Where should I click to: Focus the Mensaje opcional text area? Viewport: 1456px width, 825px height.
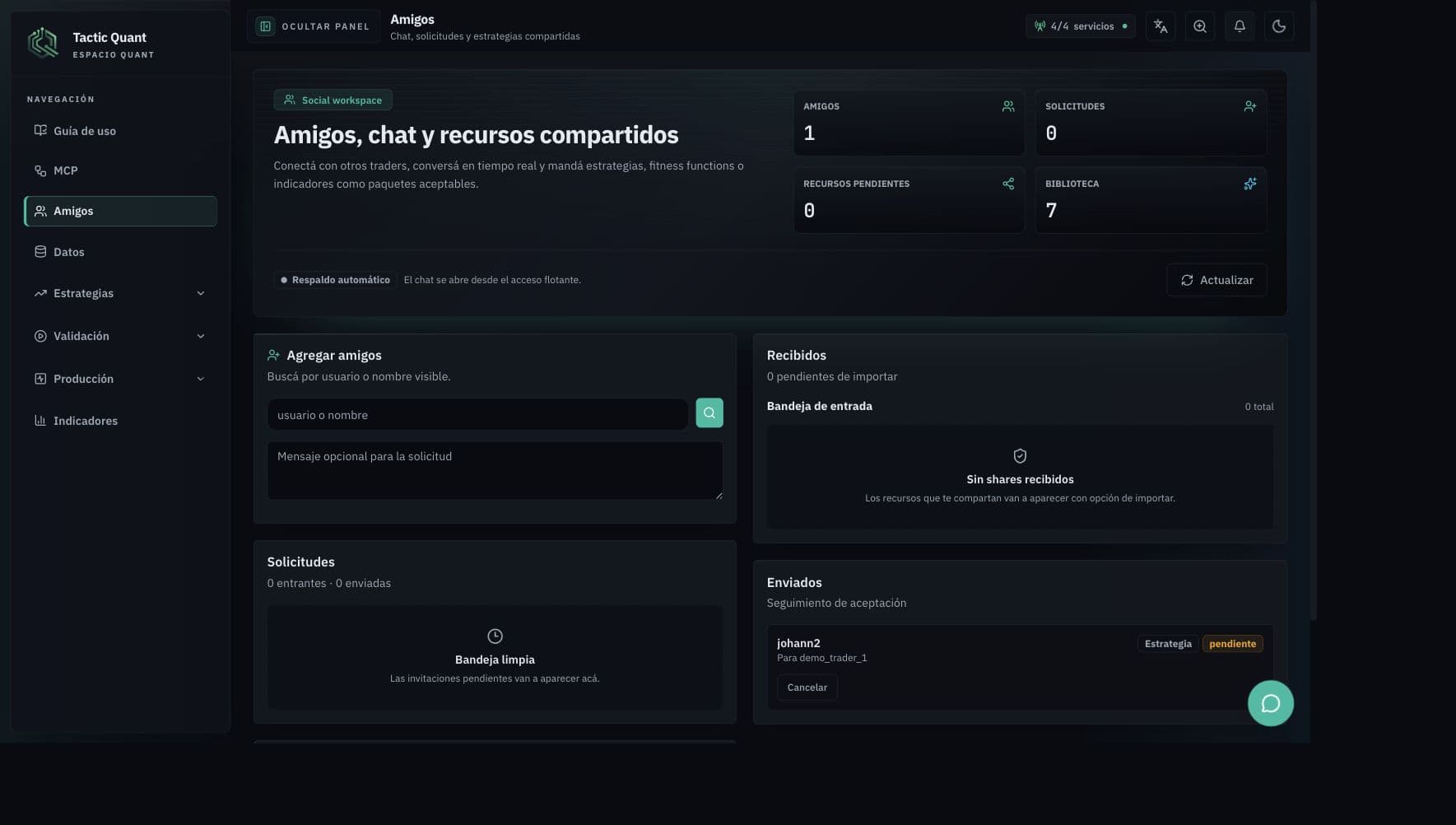click(x=495, y=470)
